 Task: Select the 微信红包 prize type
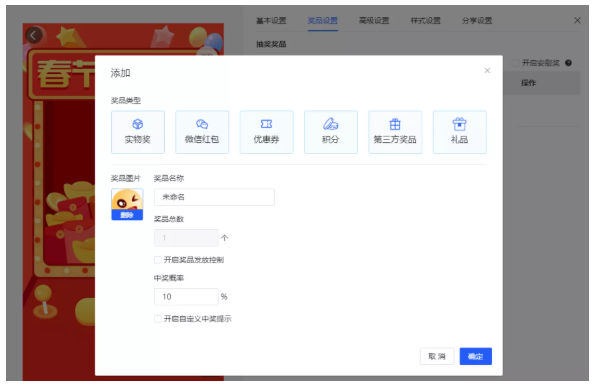(202, 132)
